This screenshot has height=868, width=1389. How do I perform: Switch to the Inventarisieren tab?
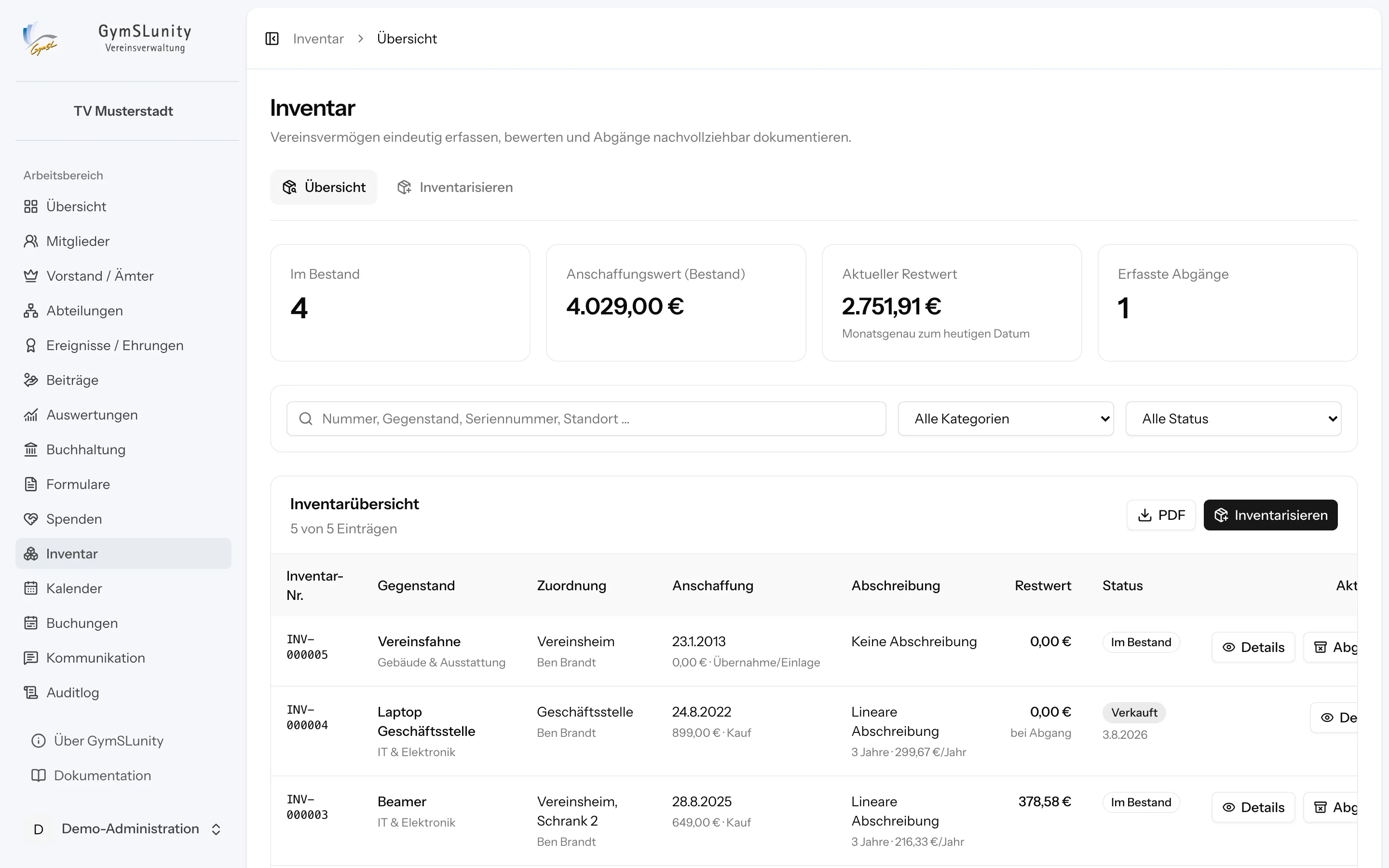455,187
